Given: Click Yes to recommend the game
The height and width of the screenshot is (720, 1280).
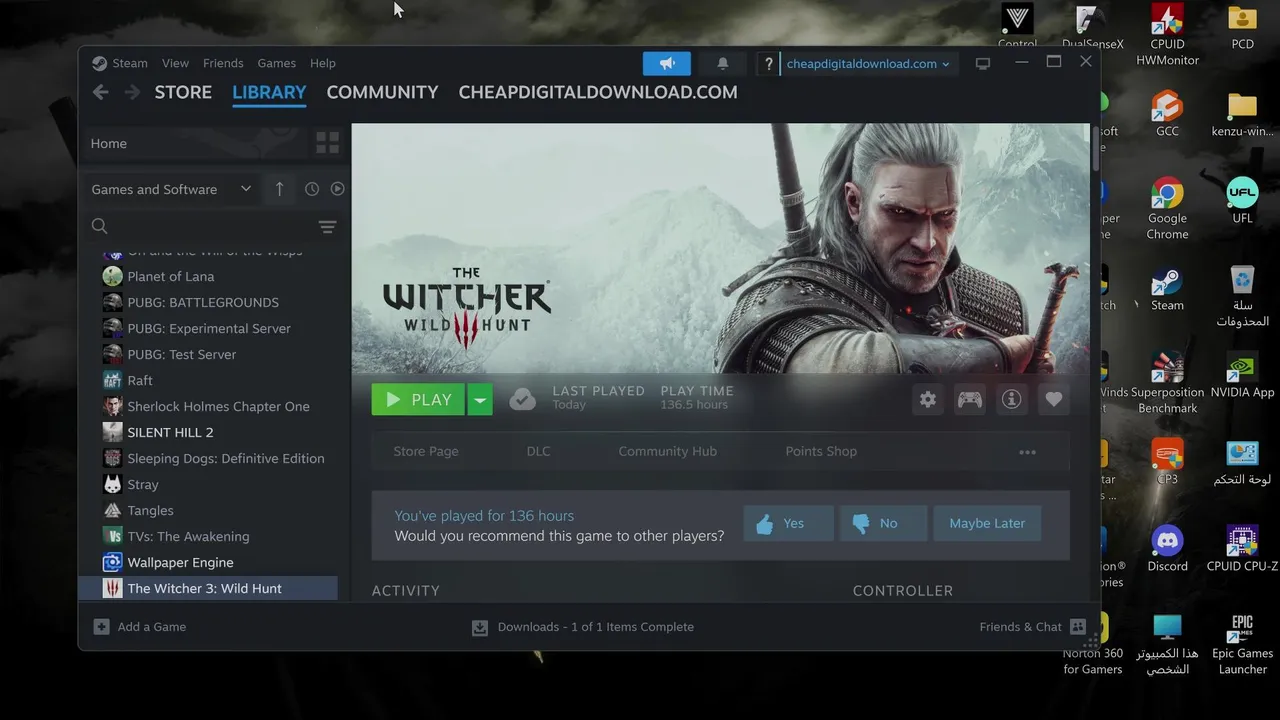Looking at the screenshot, I should (788, 523).
